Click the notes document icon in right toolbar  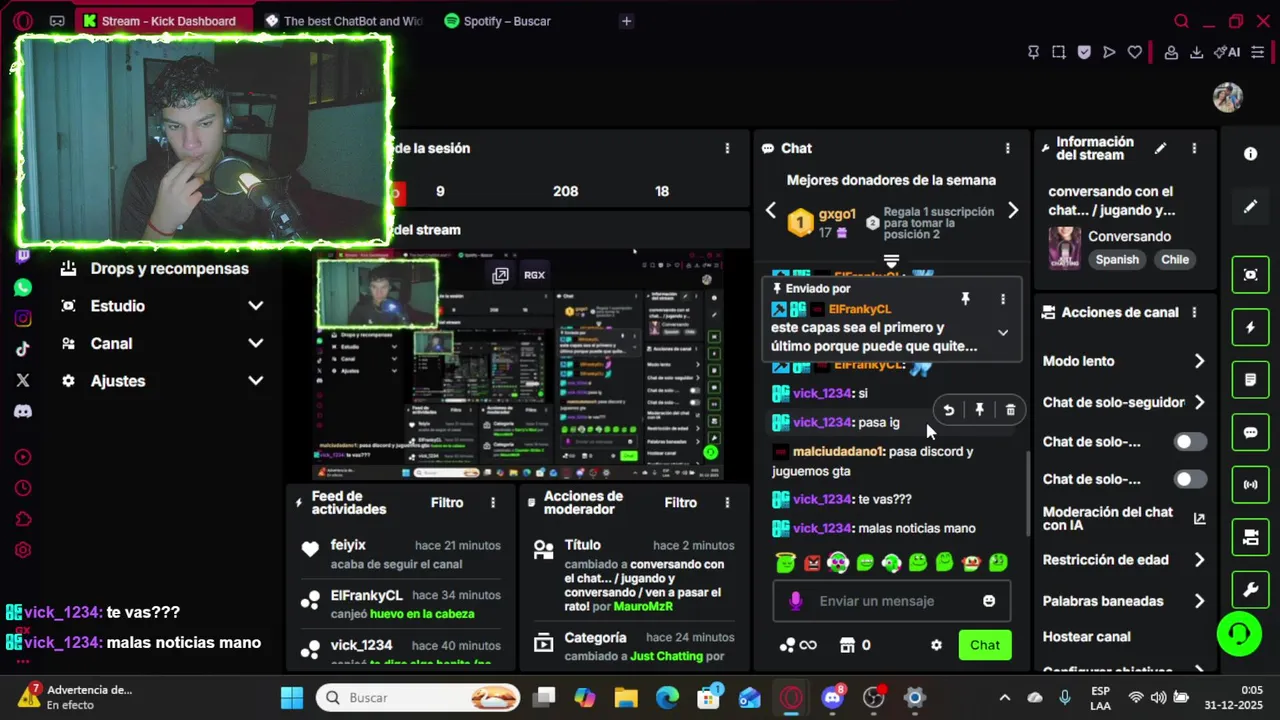pyautogui.click(x=1250, y=380)
